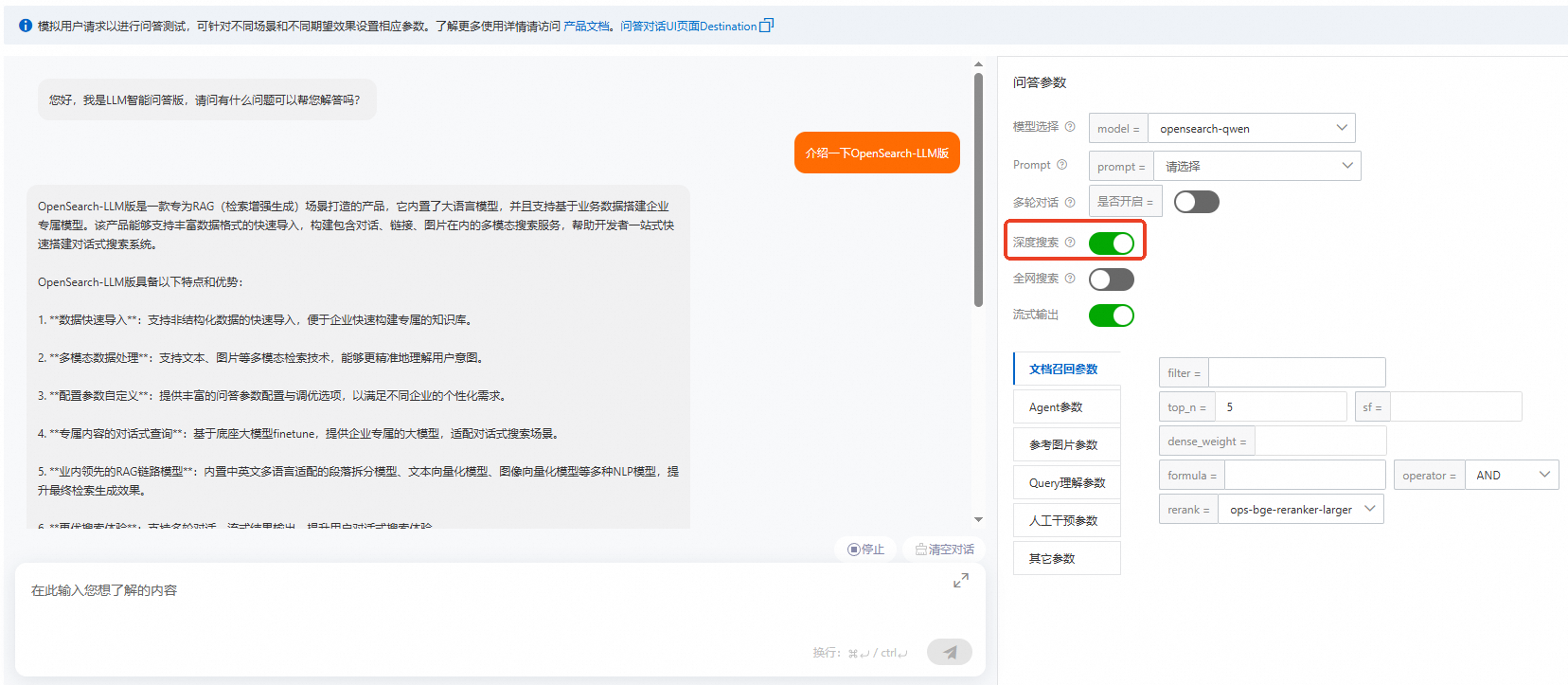Image resolution: width=1568 pixels, height=685 pixels.
Task: Open the 产品文档 link
Action: pos(587,27)
